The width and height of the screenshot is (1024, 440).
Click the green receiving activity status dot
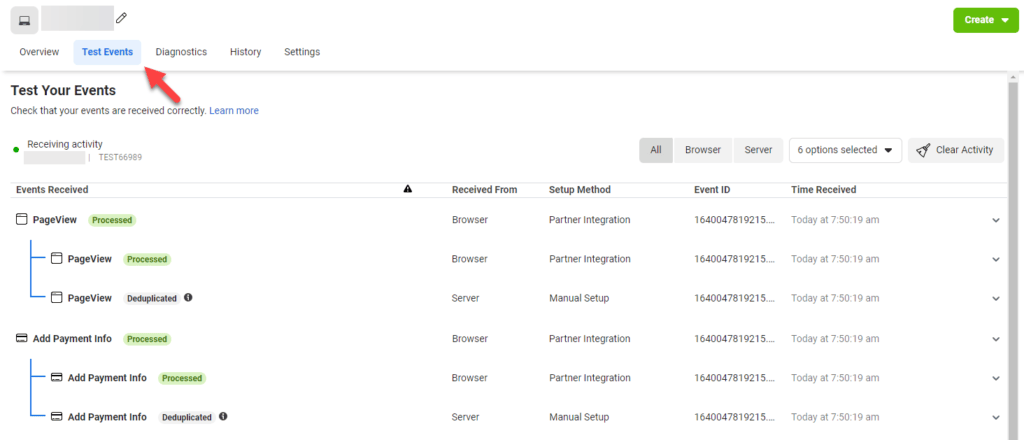16,150
